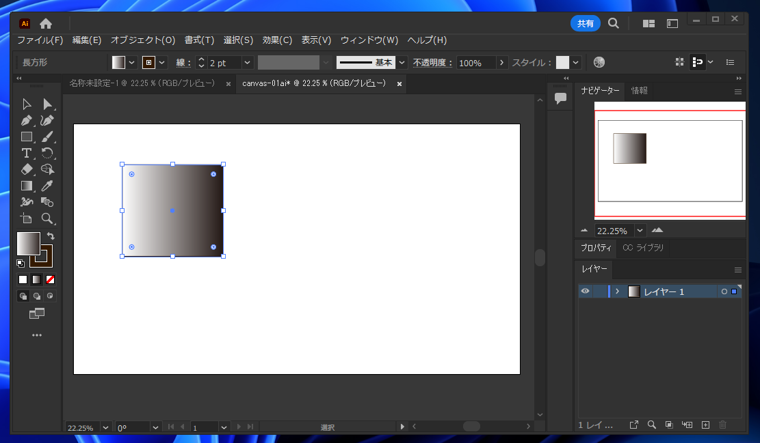Select the Selection tool (black arrow outline)
This screenshot has height=443, width=760.
coord(27,104)
